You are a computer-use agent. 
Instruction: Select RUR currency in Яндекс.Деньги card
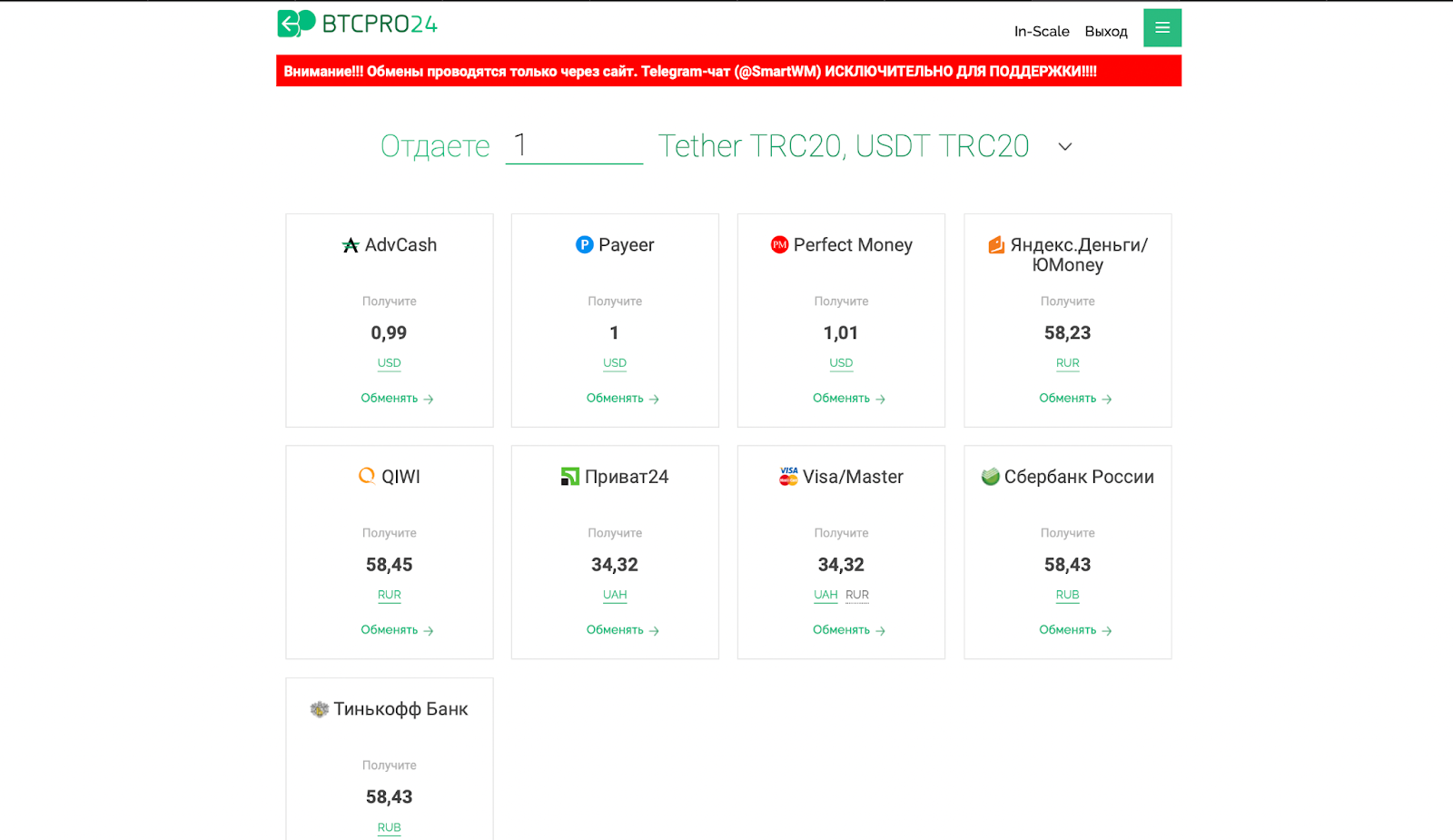click(1068, 363)
